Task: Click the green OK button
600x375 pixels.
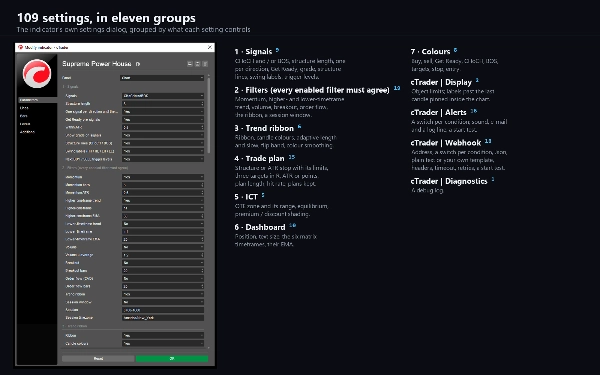Action: (x=172, y=359)
